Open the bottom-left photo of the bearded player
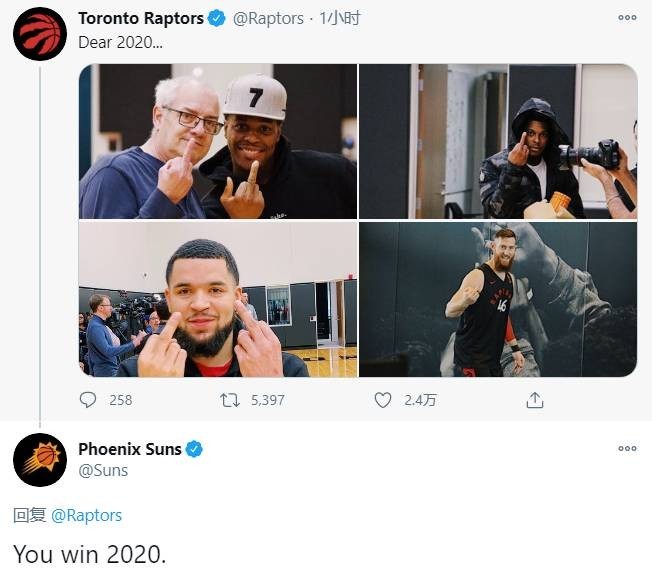The height and width of the screenshot is (576, 652). [x=218, y=299]
